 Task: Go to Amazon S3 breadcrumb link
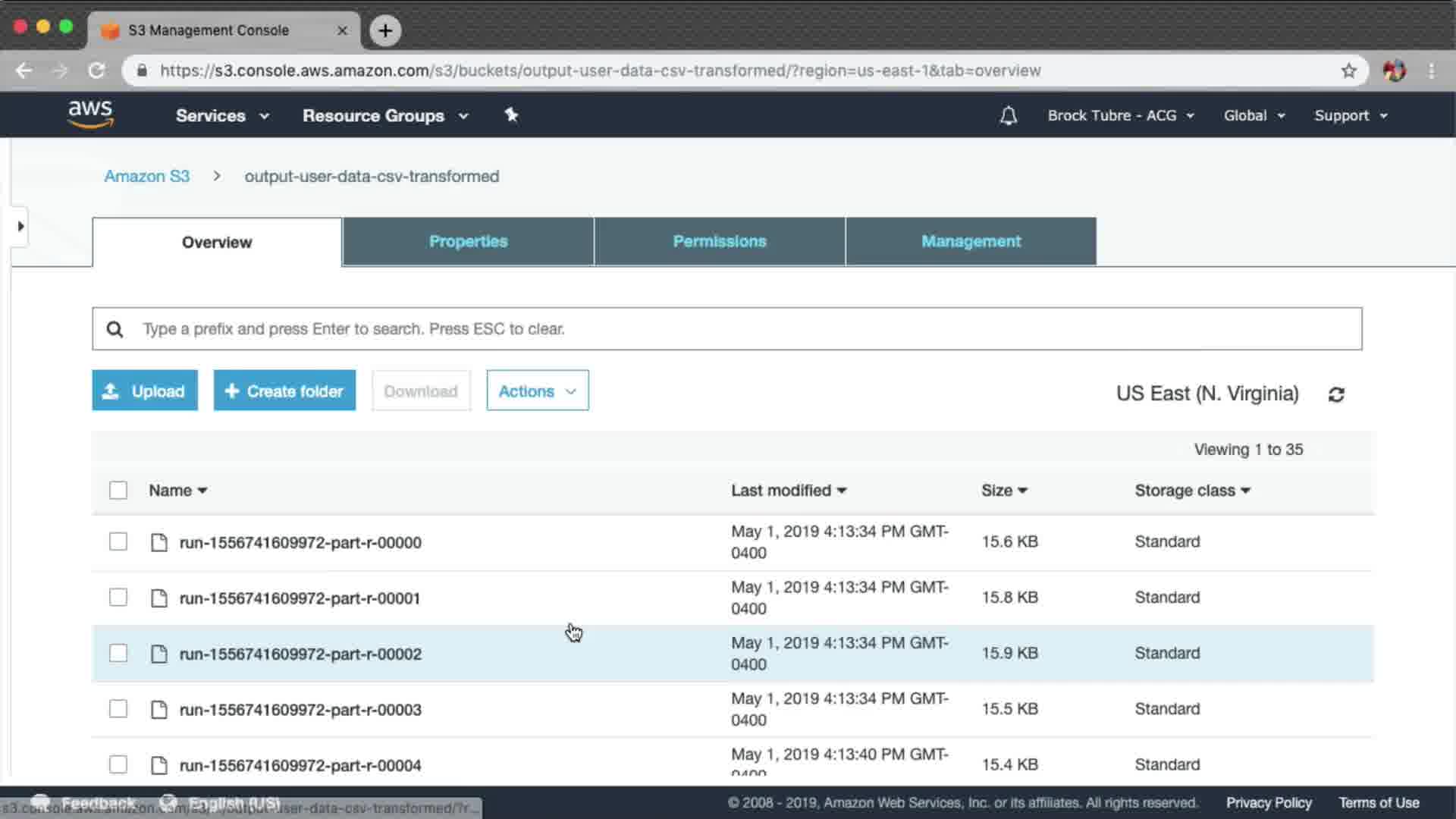146,176
